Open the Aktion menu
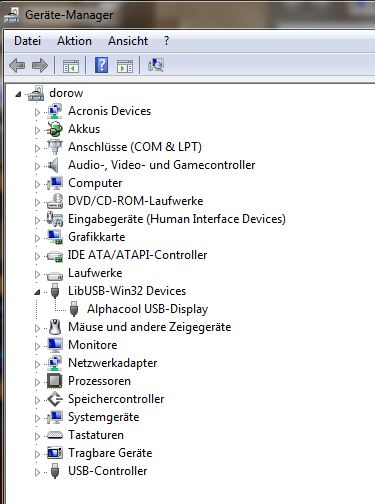Viewport: 375px width, 504px height. click(x=74, y=41)
